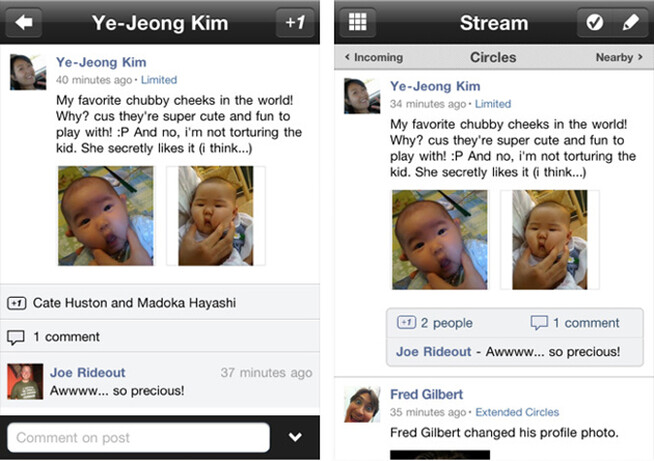Viewport: 654px width, 461px height.
Task: Tap comment bubble icon in Stream card
Action: point(539,322)
